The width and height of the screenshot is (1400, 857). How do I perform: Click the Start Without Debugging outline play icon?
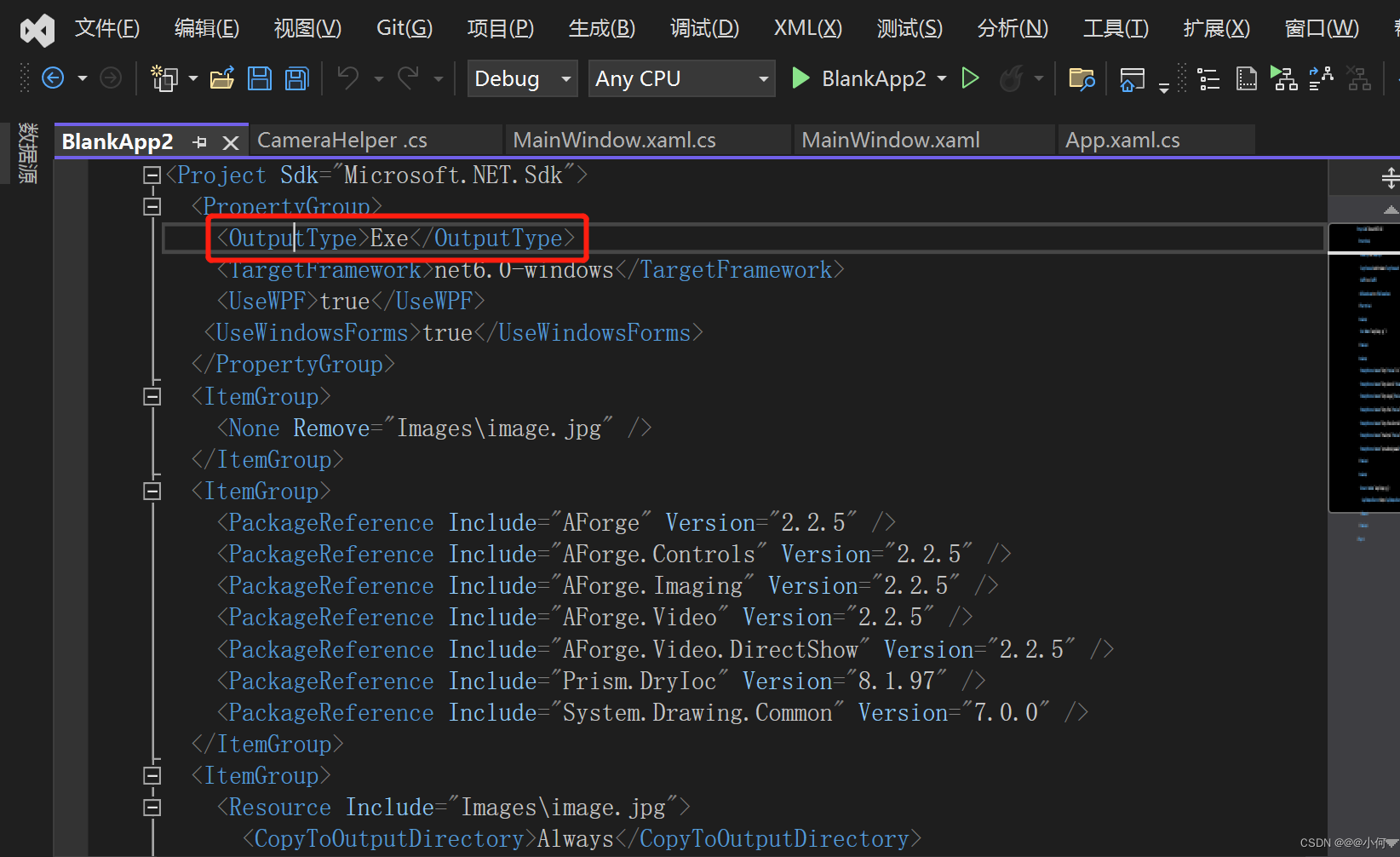[x=970, y=78]
